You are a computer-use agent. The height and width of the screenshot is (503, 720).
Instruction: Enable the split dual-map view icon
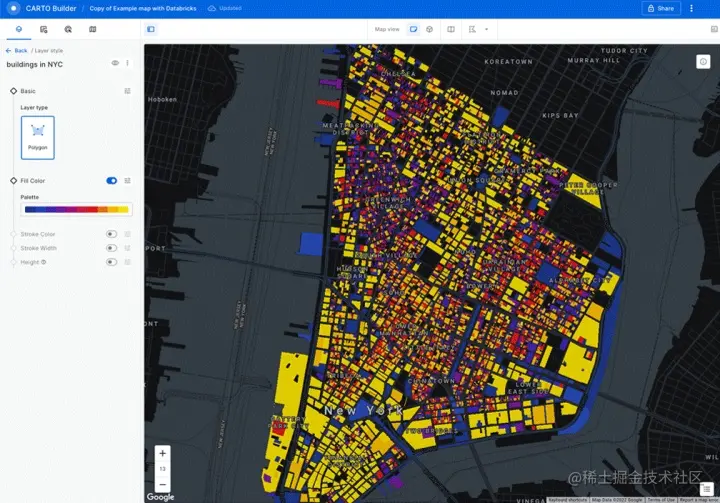pos(451,29)
